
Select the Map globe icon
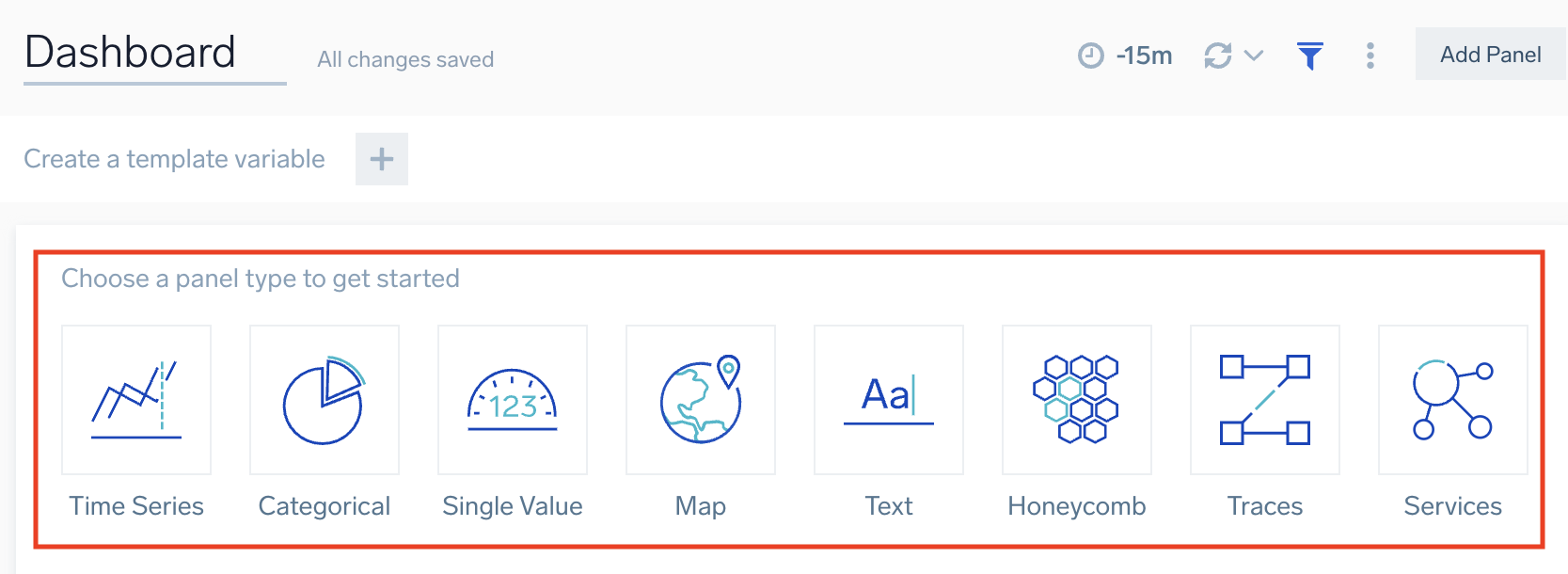(701, 400)
